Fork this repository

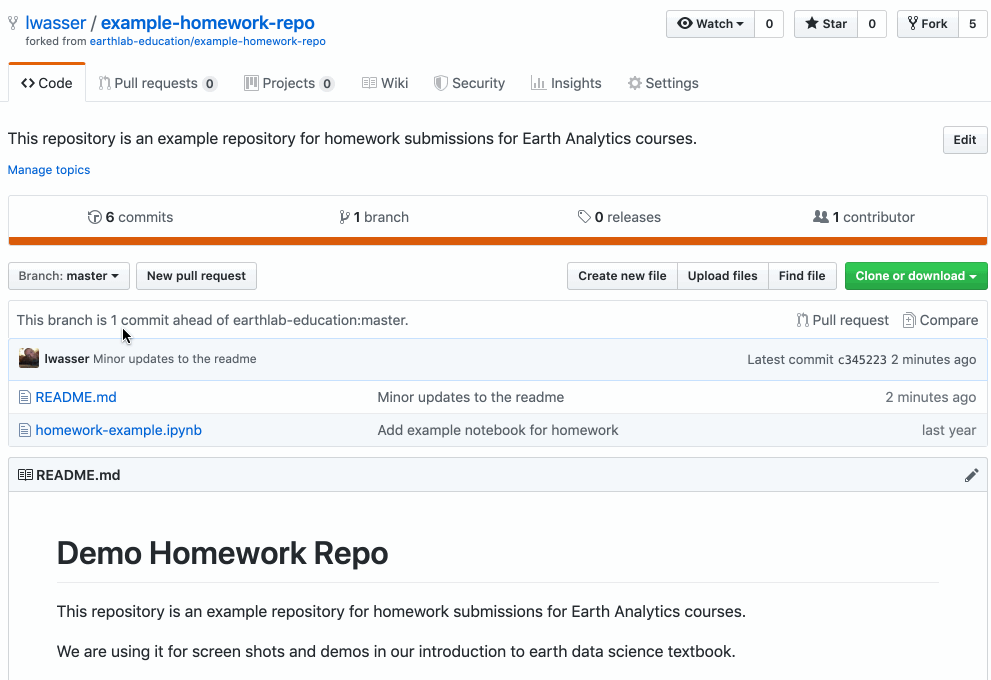927,24
